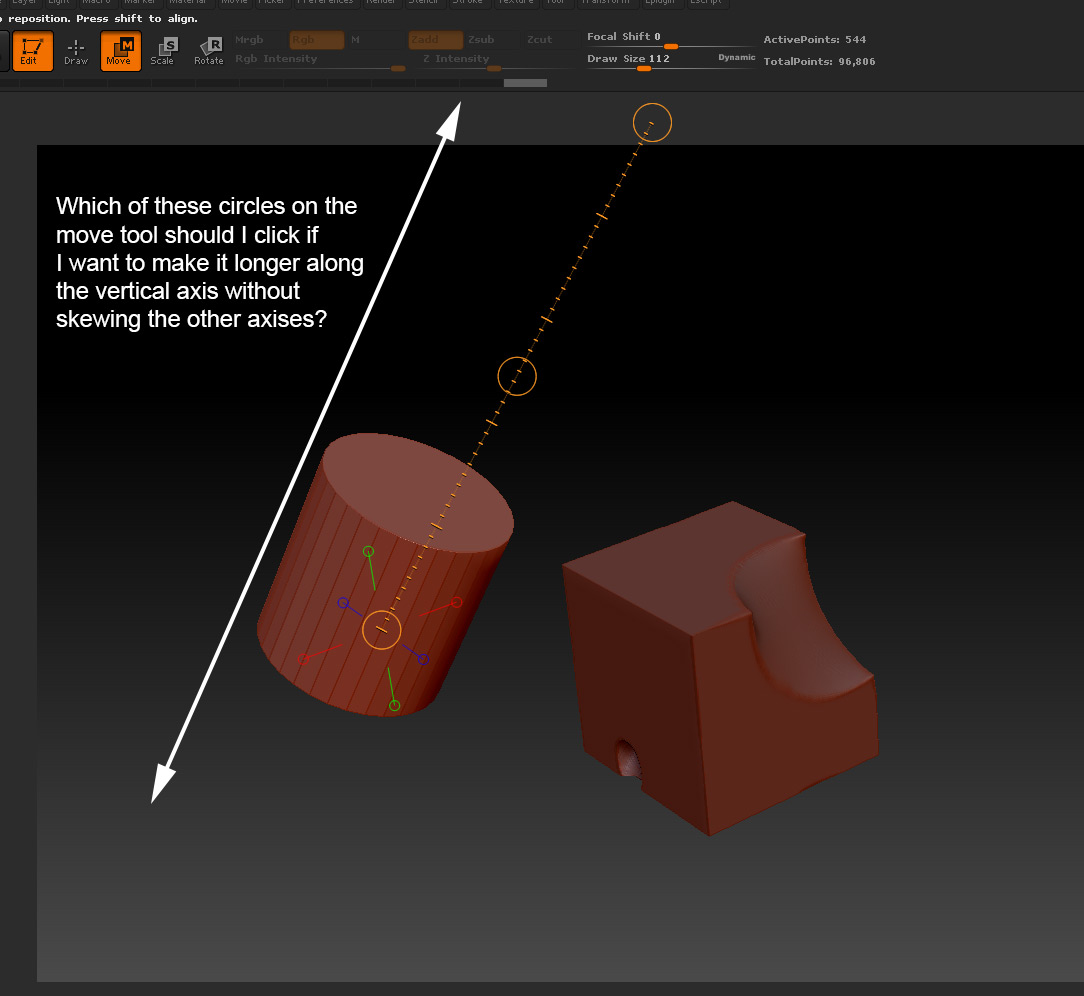Switch to the Scale tool
The width and height of the screenshot is (1084, 996).
click(164, 50)
